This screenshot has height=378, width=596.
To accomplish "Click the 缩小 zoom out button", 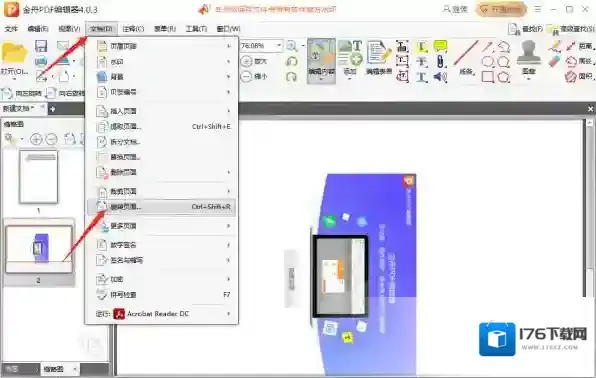I will pyautogui.click(x=254, y=76).
